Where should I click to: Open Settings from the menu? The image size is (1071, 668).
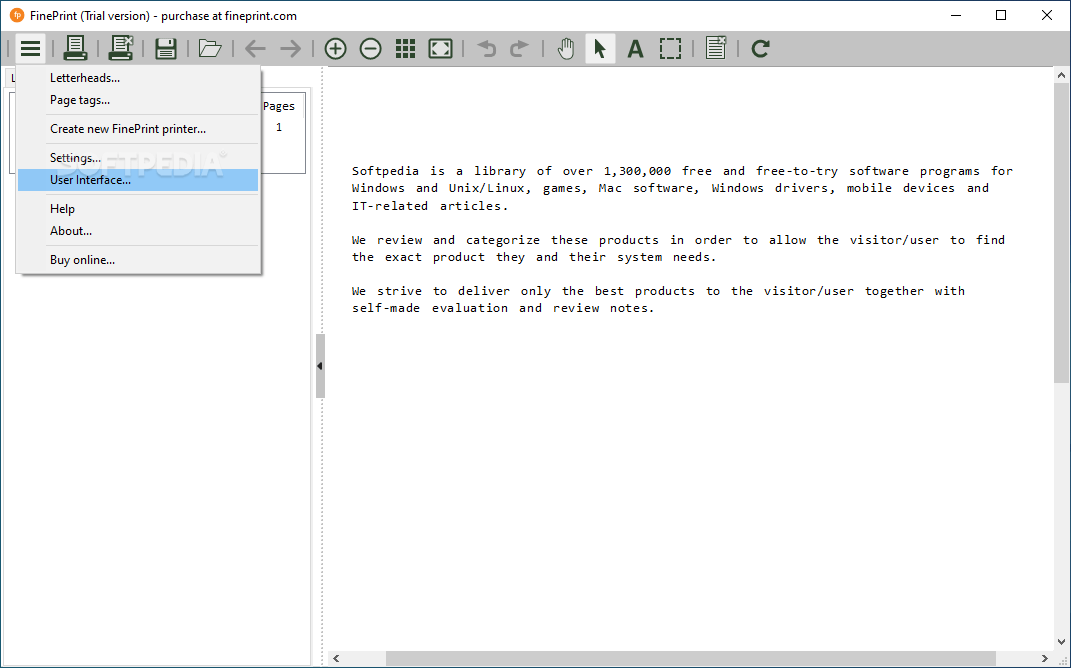pos(75,157)
